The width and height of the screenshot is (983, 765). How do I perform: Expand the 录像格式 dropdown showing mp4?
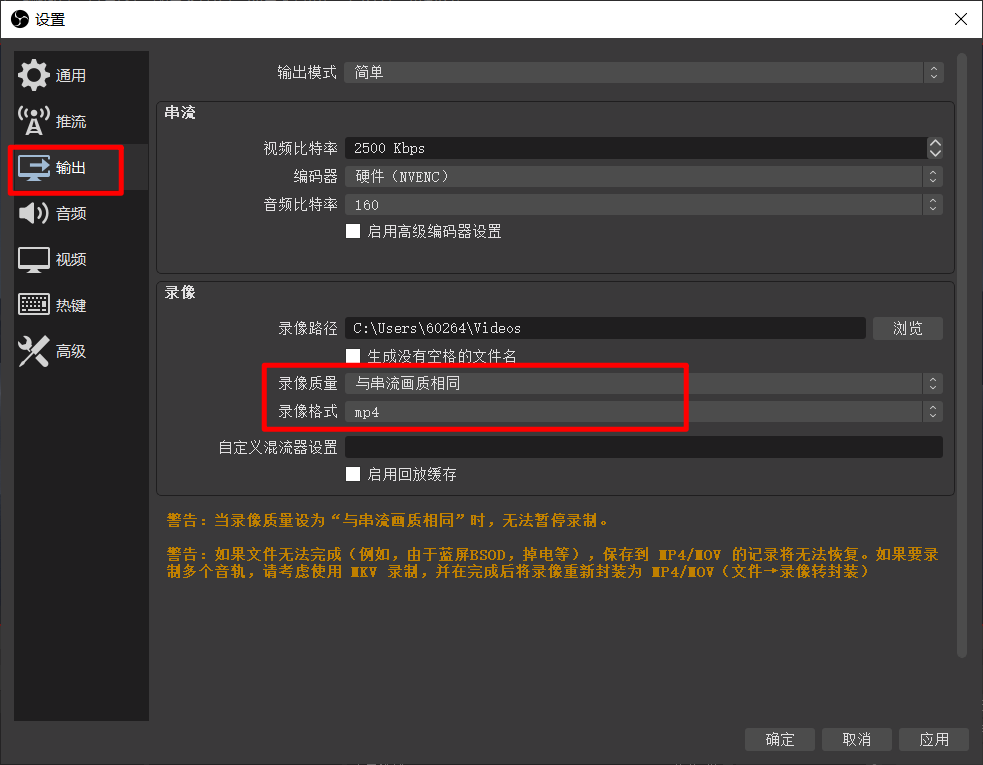[x=643, y=412]
